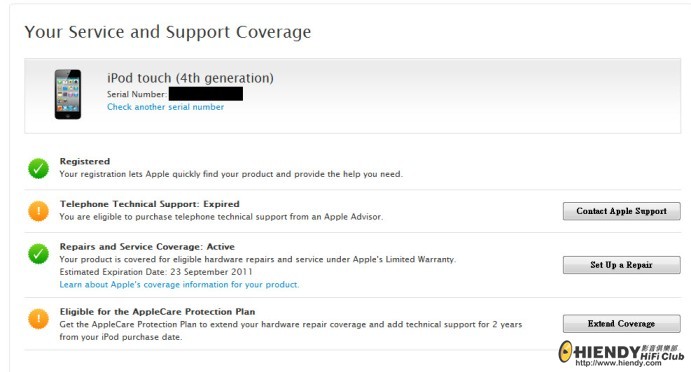Click the Registered heading text

[x=85, y=161]
